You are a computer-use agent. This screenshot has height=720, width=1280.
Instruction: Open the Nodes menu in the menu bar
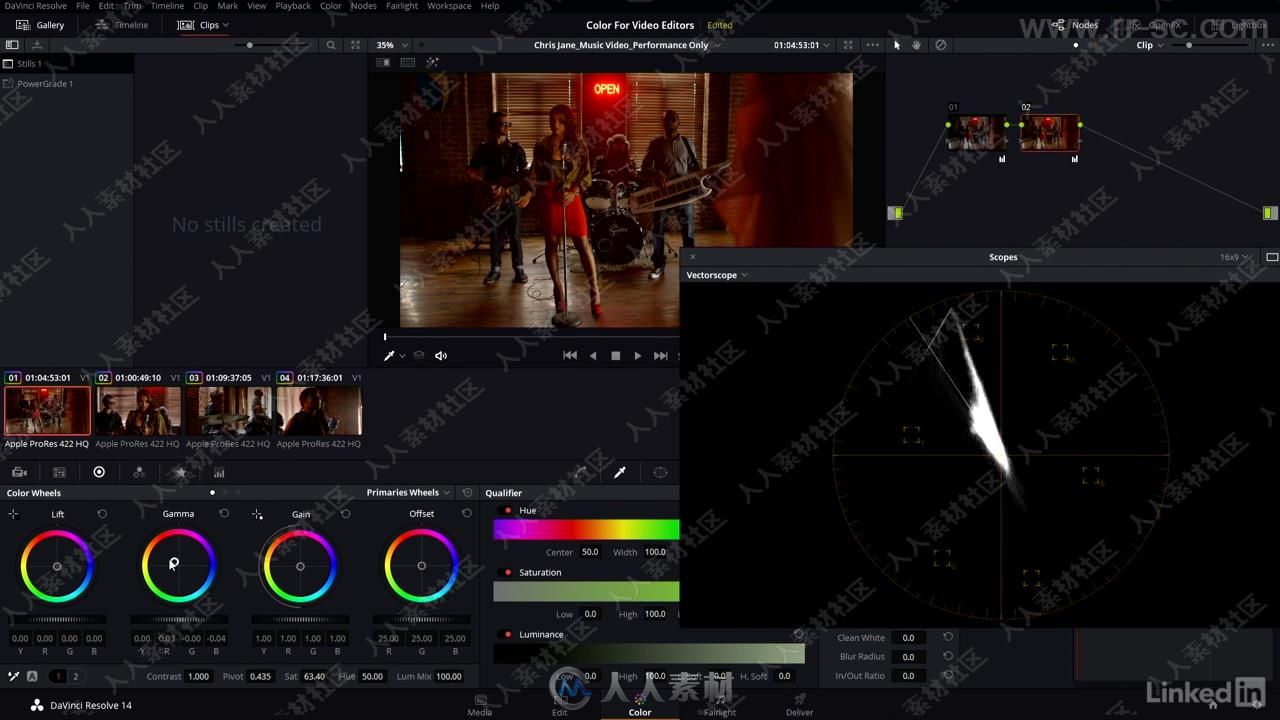(x=363, y=6)
